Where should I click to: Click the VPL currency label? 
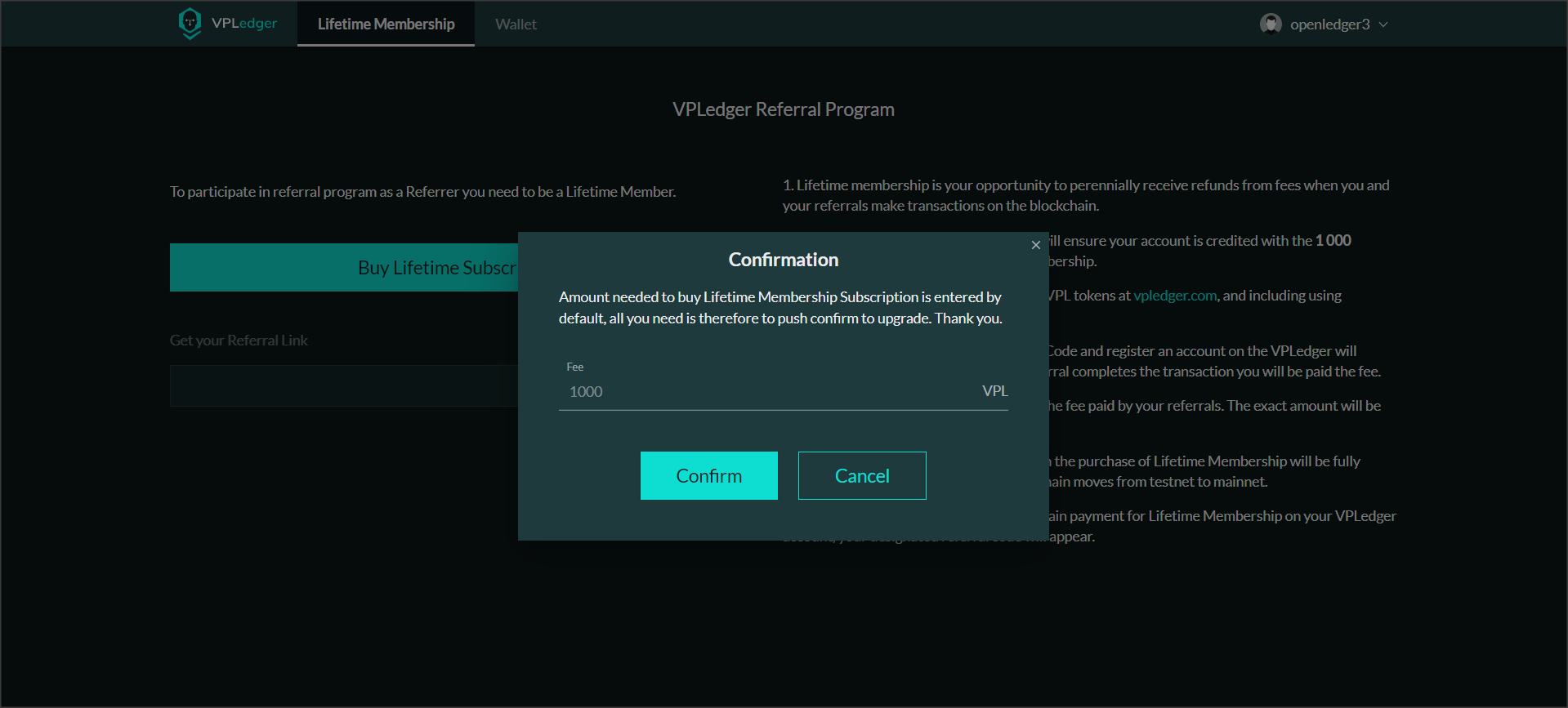click(994, 391)
